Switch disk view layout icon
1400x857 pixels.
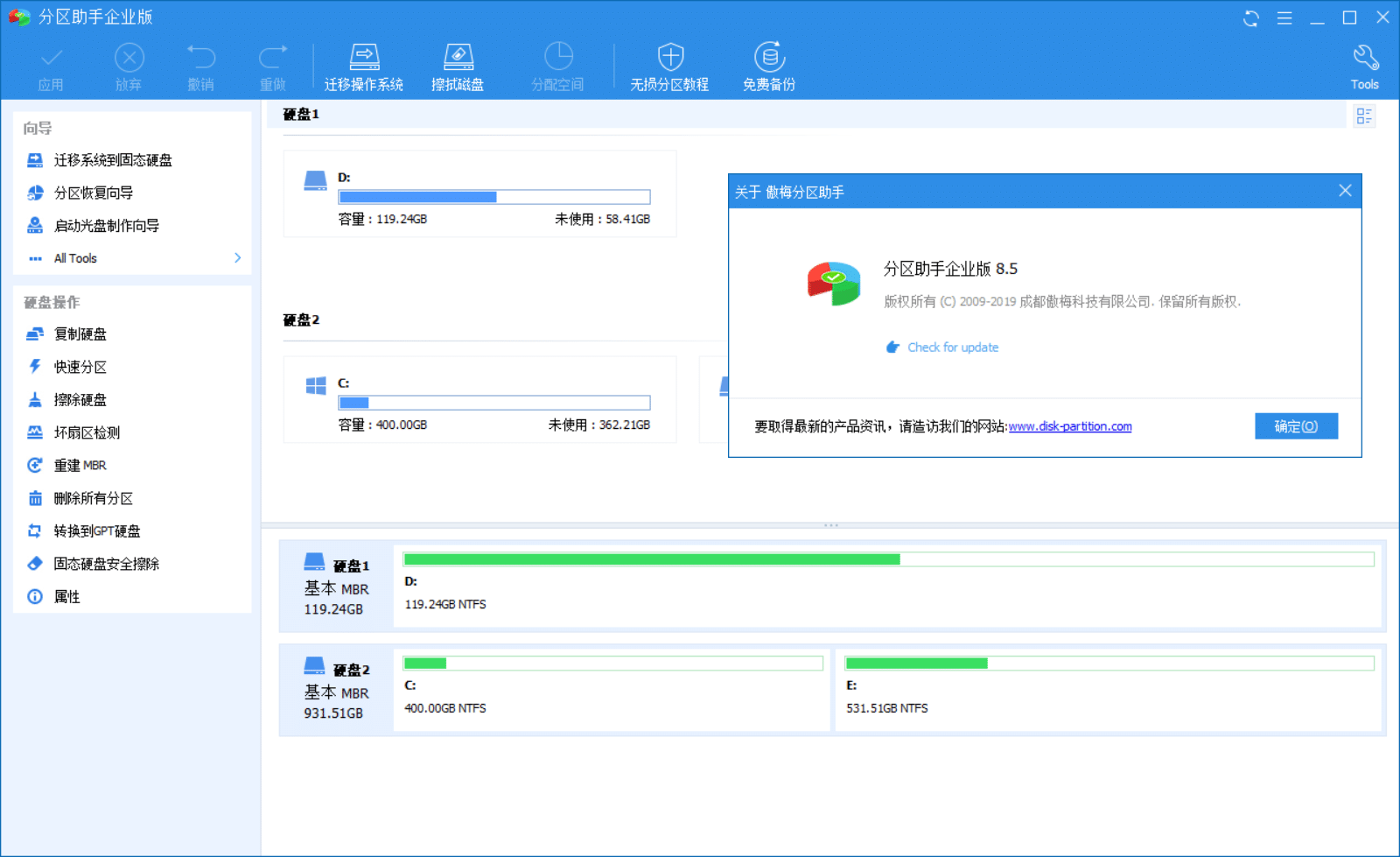(x=1363, y=116)
